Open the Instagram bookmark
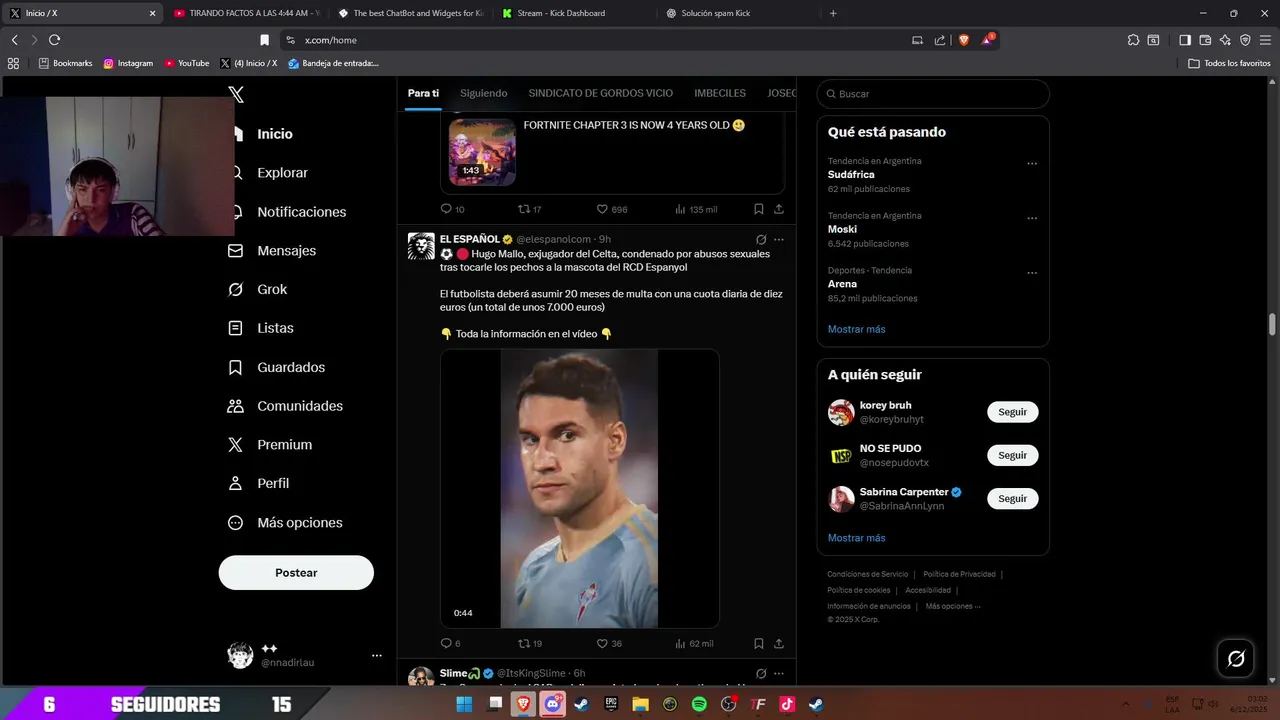 128,63
